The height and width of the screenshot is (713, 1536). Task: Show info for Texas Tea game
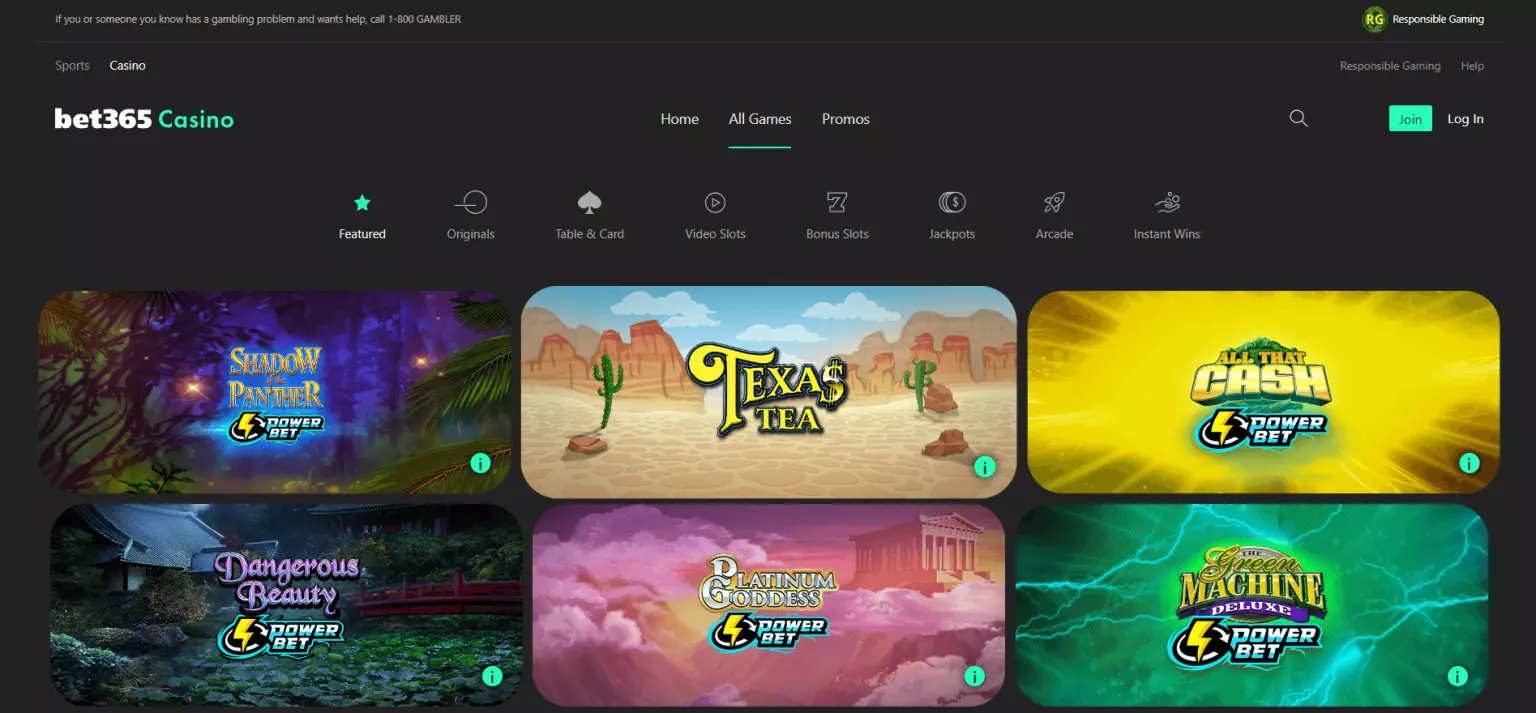click(985, 467)
